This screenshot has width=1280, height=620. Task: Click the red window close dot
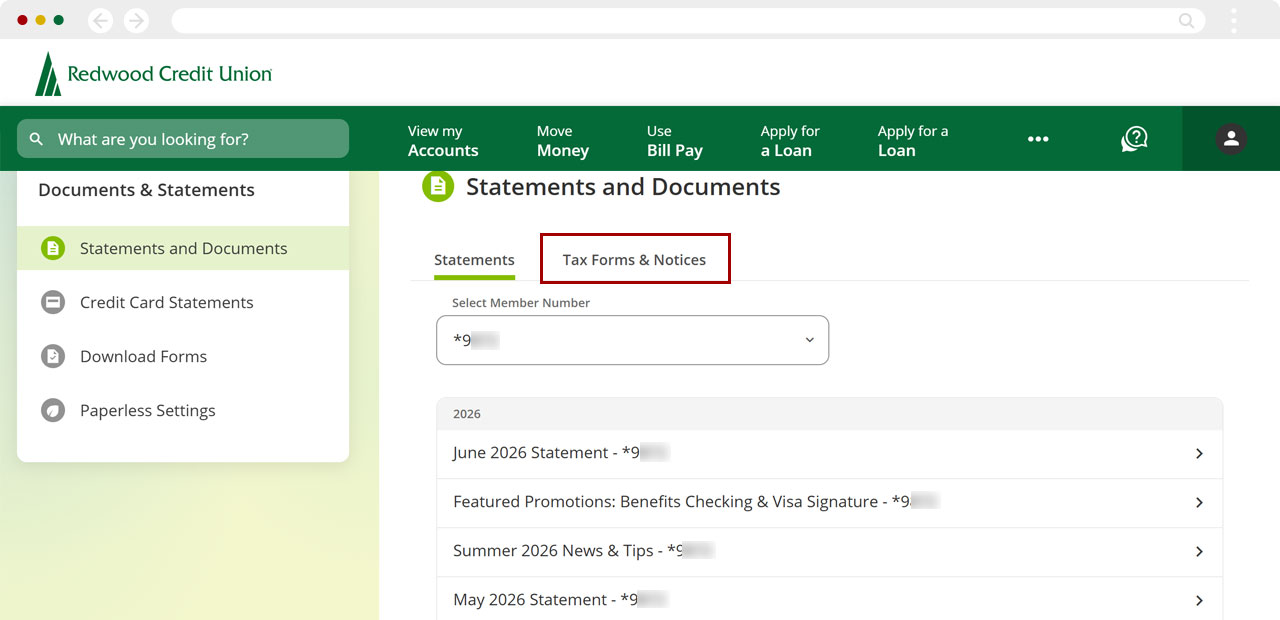(x=22, y=20)
